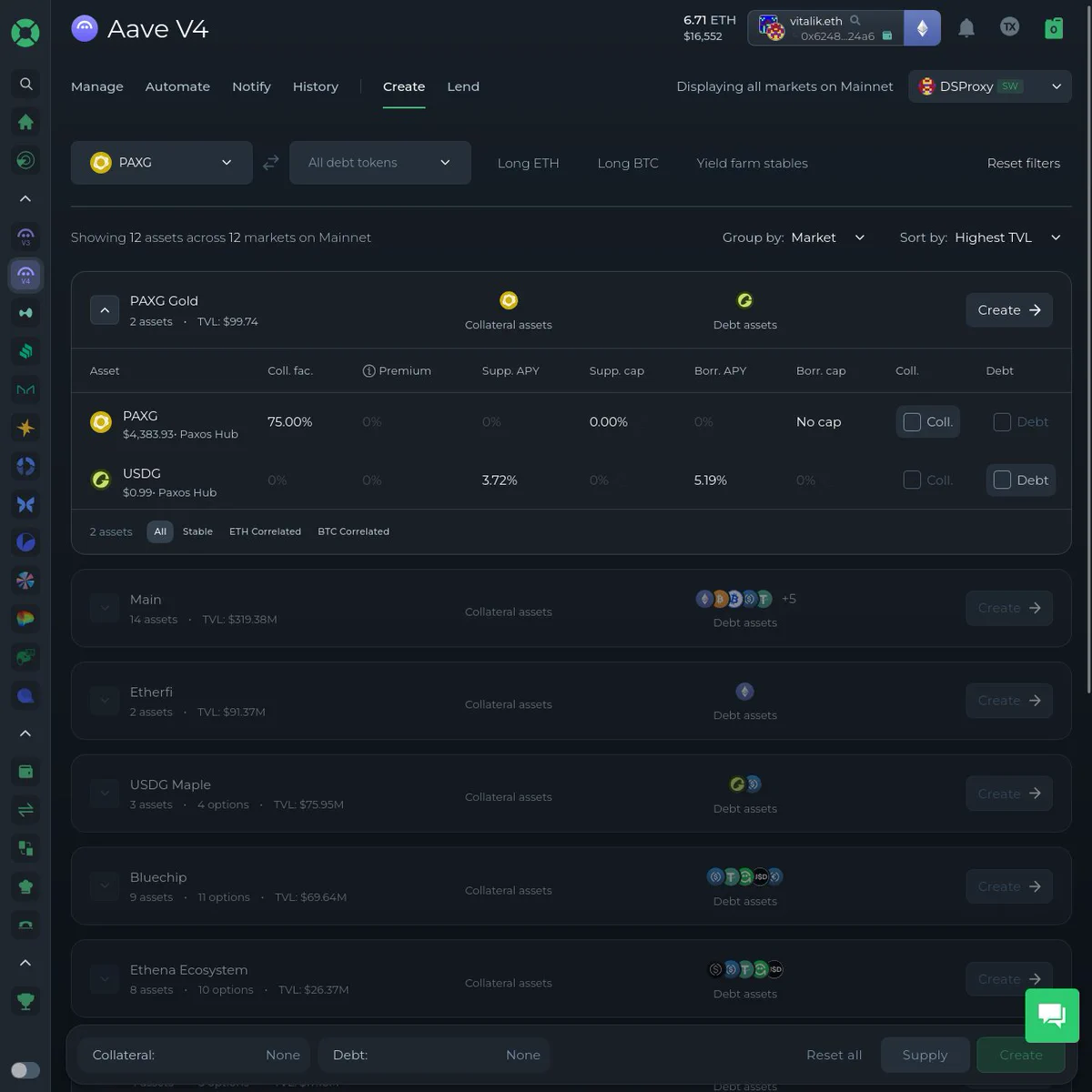Swap collateral and debt token filters

click(x=270, y=163)
